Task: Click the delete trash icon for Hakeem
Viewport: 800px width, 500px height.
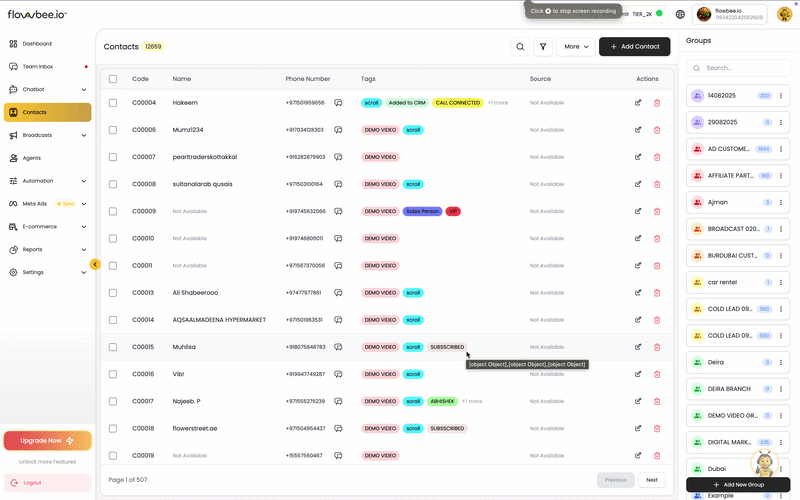Action: tap(657, 102)
